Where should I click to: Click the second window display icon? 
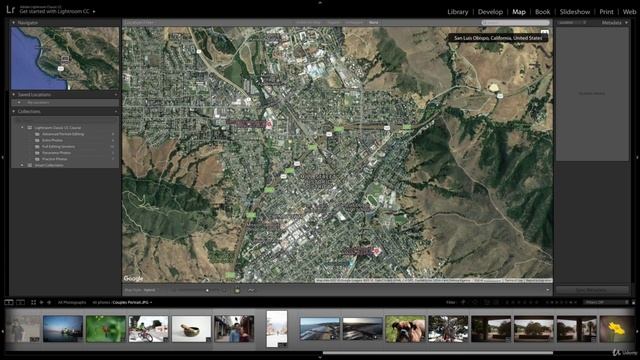pyautogui.click(x=20, y=302)
